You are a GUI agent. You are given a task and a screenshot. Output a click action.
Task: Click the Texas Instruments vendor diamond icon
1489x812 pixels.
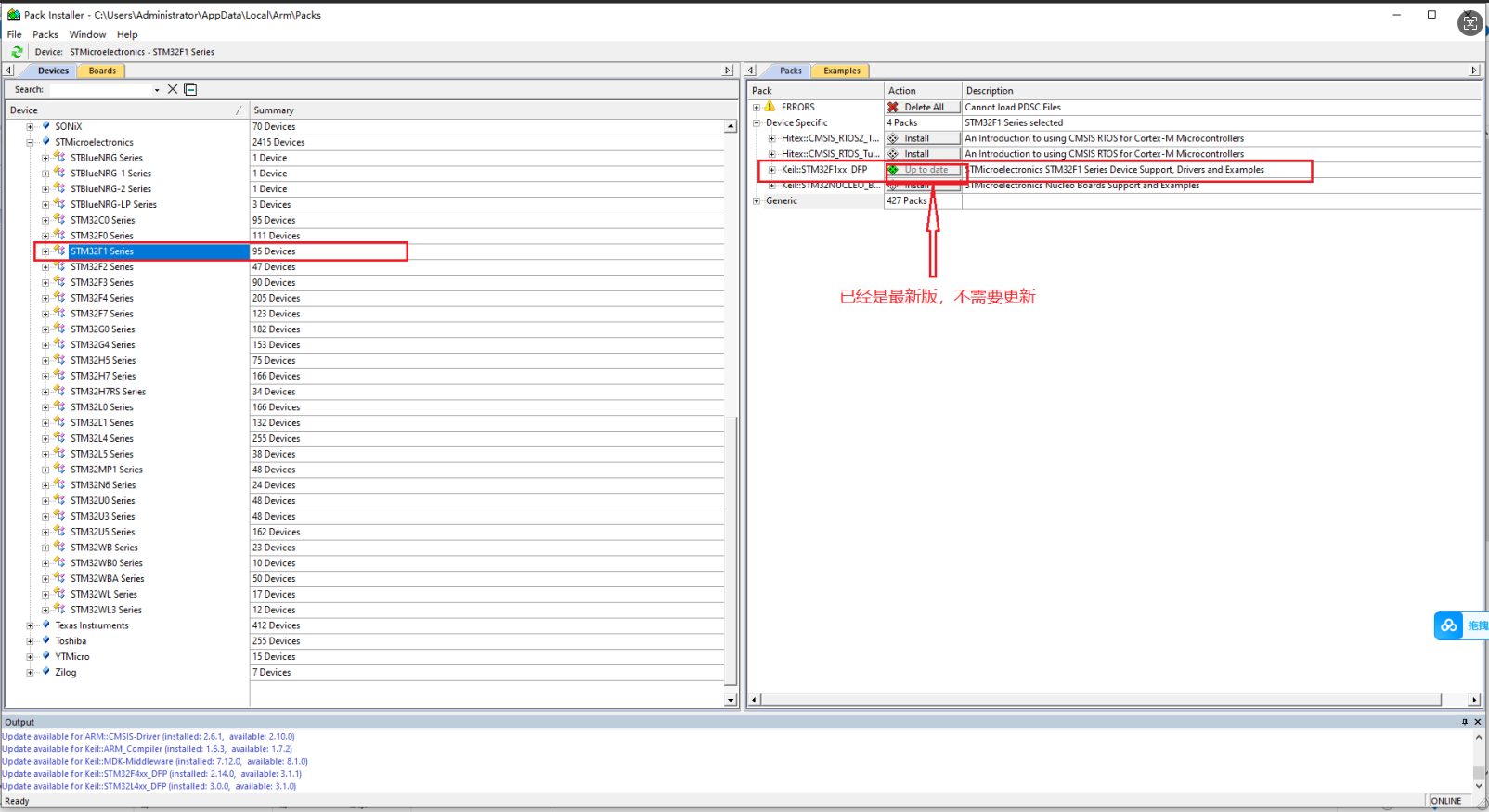45,625
